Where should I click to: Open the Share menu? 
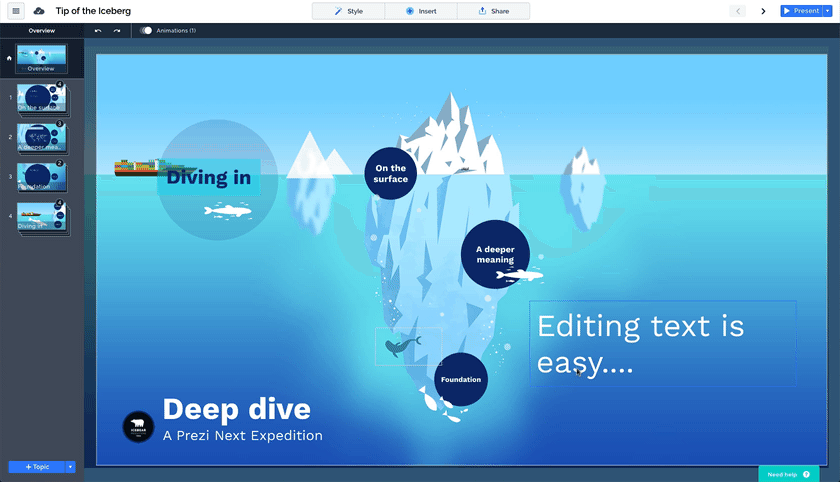point(493,11)
